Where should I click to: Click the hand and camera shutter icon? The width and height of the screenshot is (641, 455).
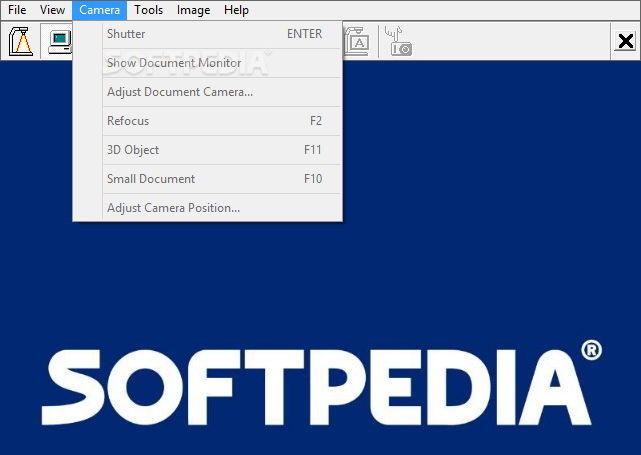[398, 41]
